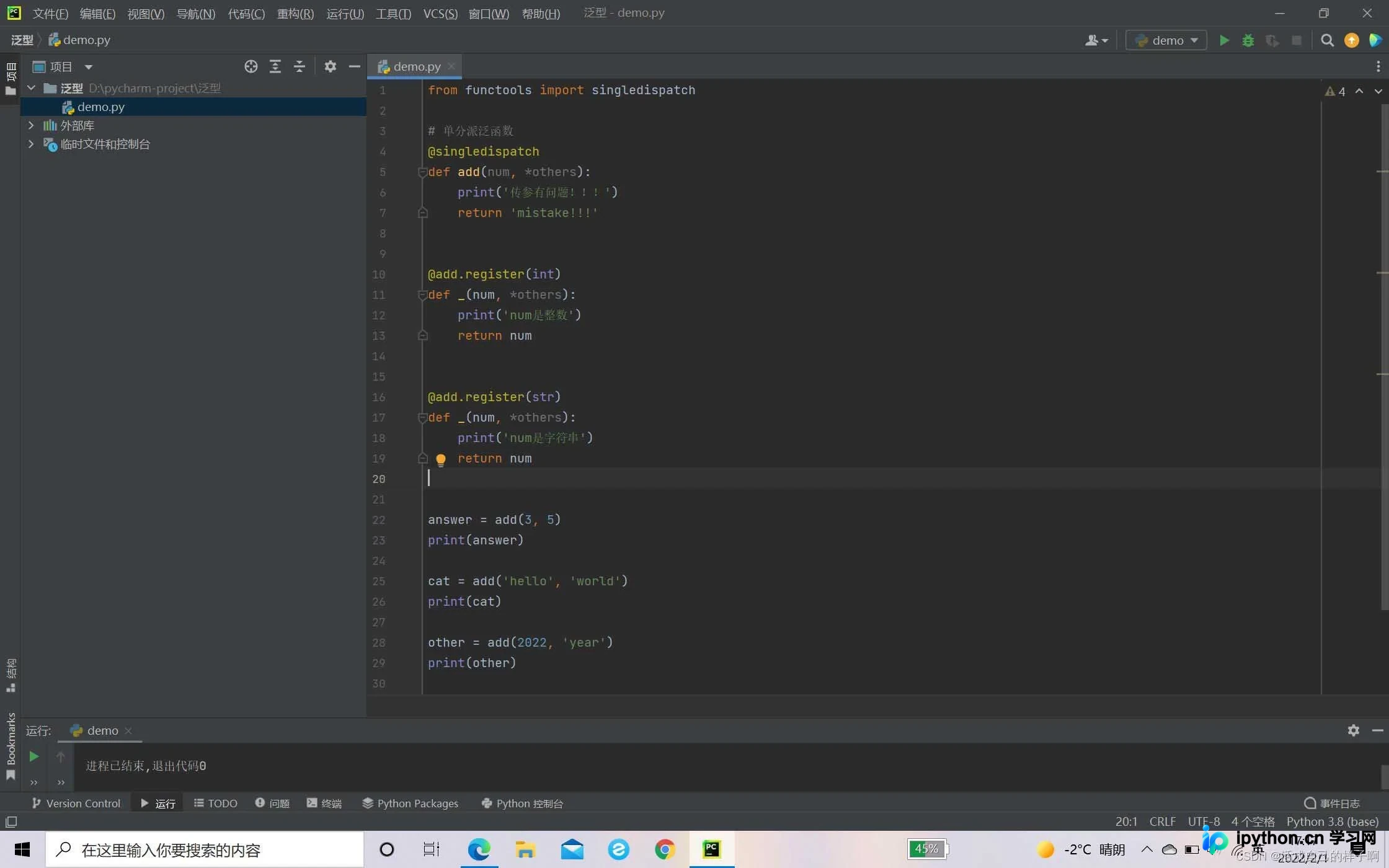Screen dimensions: 1389x868
Task: Expand all items in project panel
Action: [x=275, y=66]
